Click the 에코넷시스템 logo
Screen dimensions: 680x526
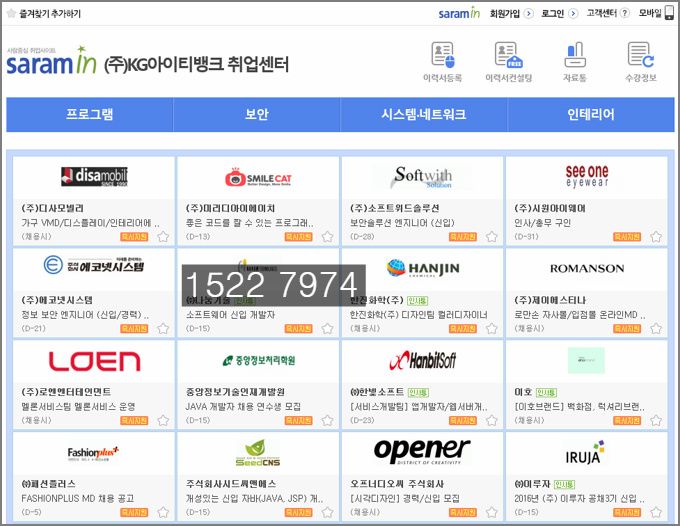pos(94,265)
